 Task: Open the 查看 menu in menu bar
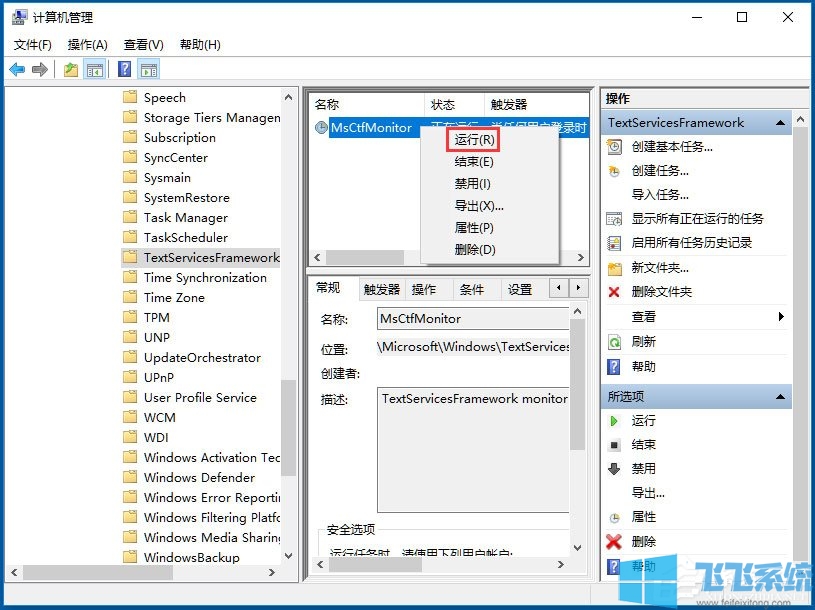[x=142, y=44]
